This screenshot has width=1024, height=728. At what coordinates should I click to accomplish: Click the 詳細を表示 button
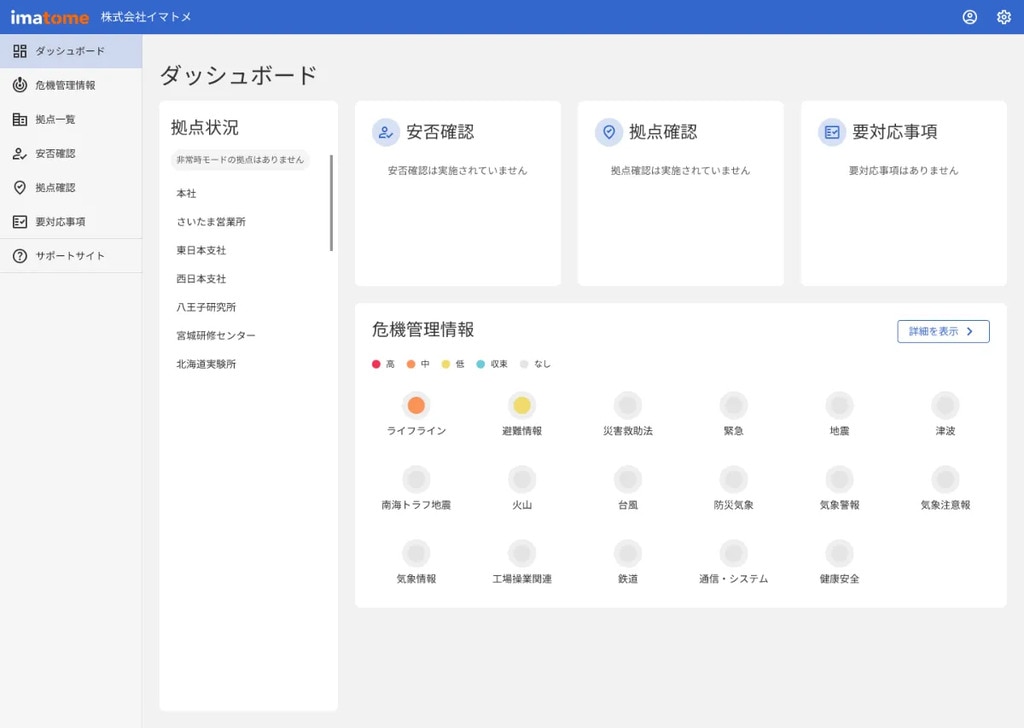(943, 332)
